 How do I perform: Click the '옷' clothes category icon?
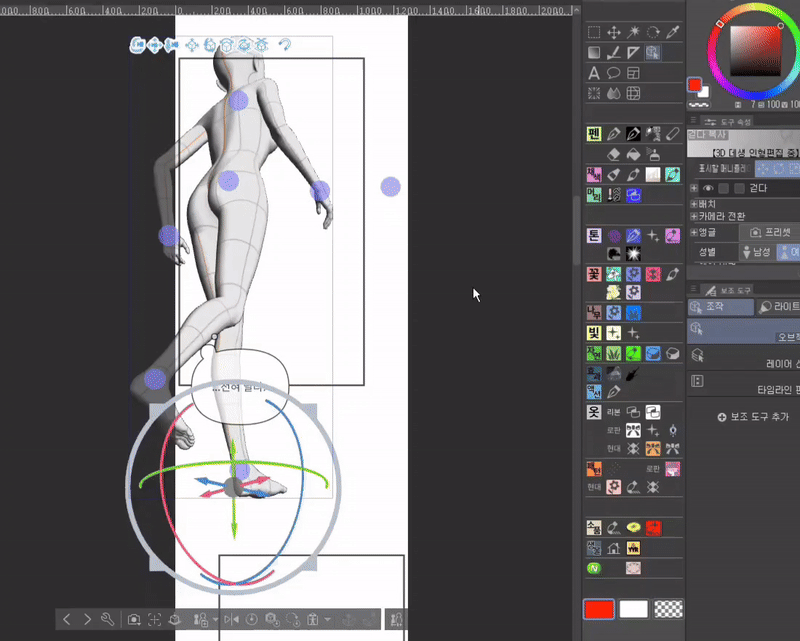(594, 412)
